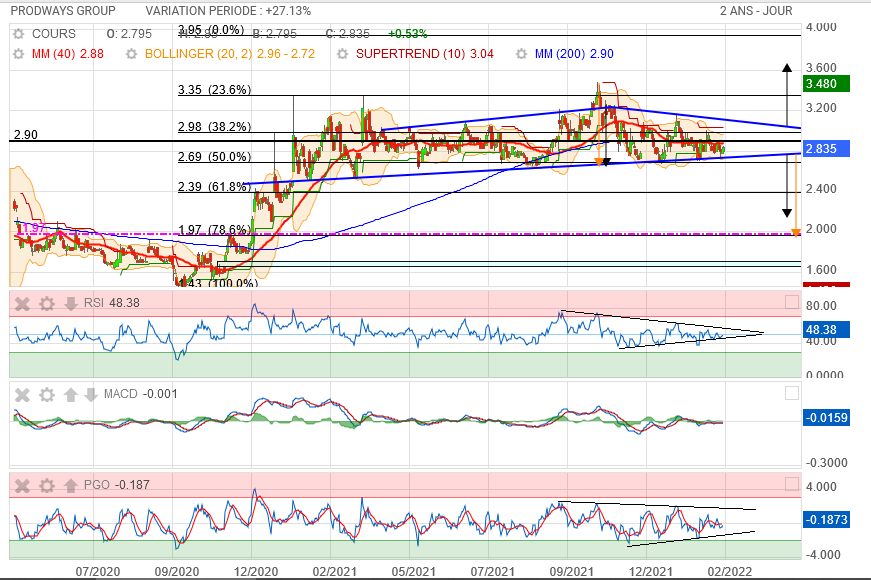Click the +0.53% daily change value
The width and height of the screenshot is (871, 580).
click(408, 34)
